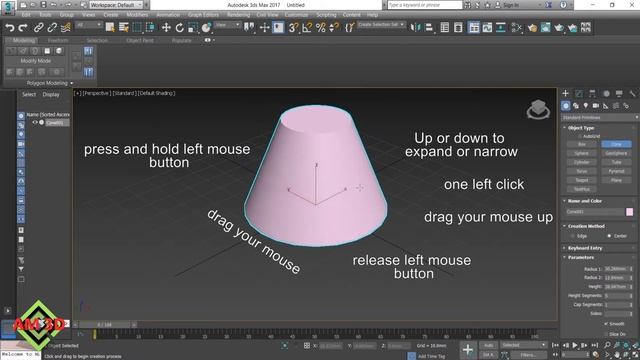
Task: Open the Standard Primitives dropdown
Action: coord(599,118)
